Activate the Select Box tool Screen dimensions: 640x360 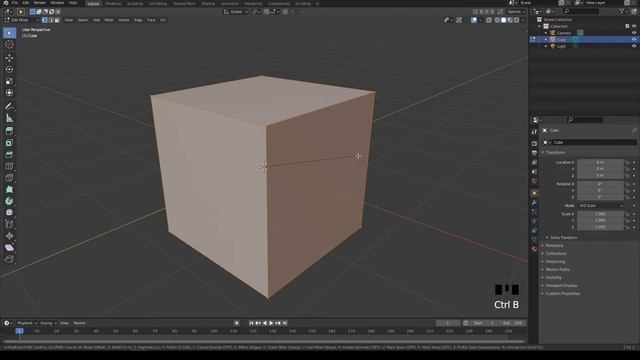point(9,33)
